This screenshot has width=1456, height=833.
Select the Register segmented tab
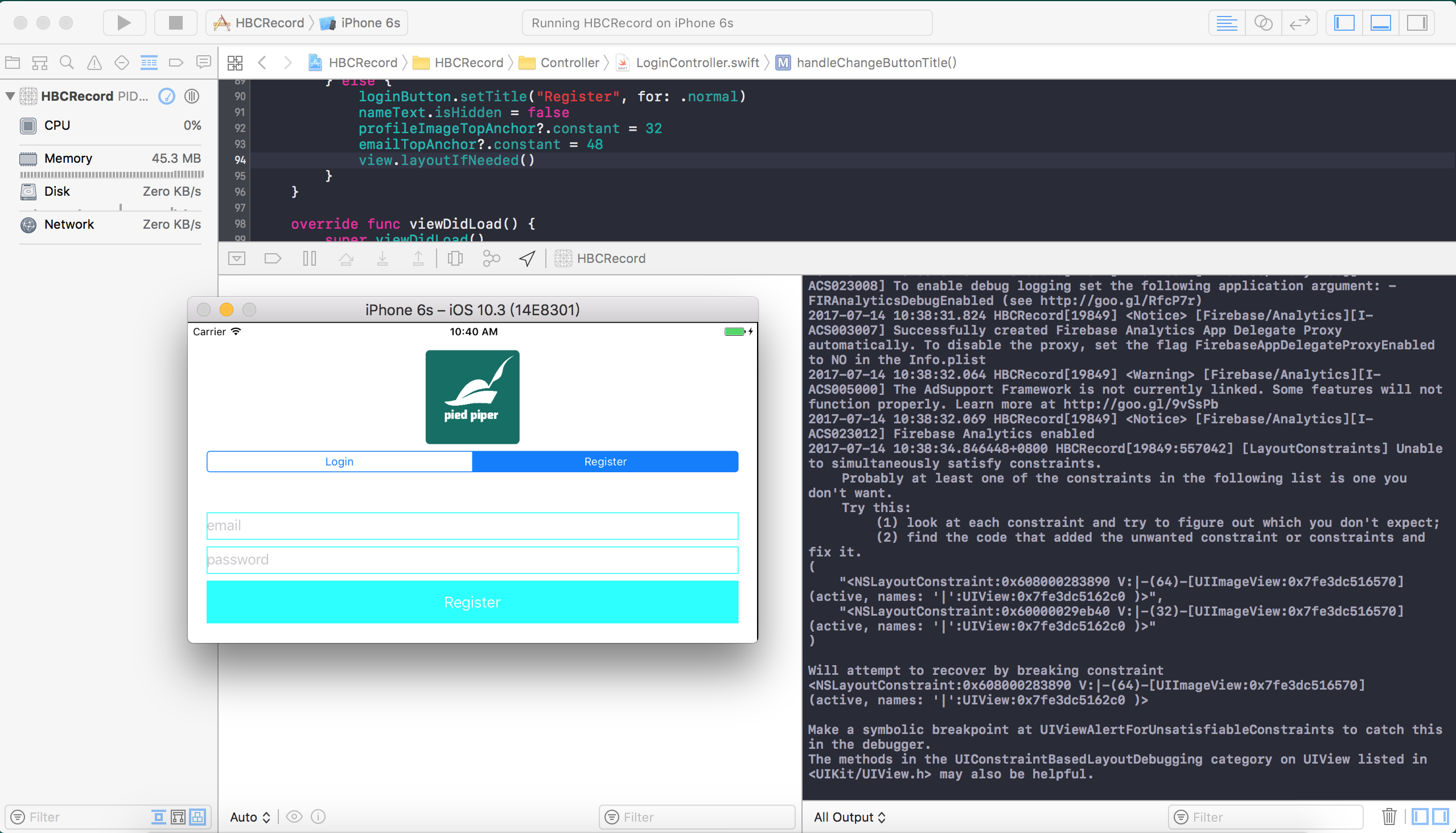point(605,461)
